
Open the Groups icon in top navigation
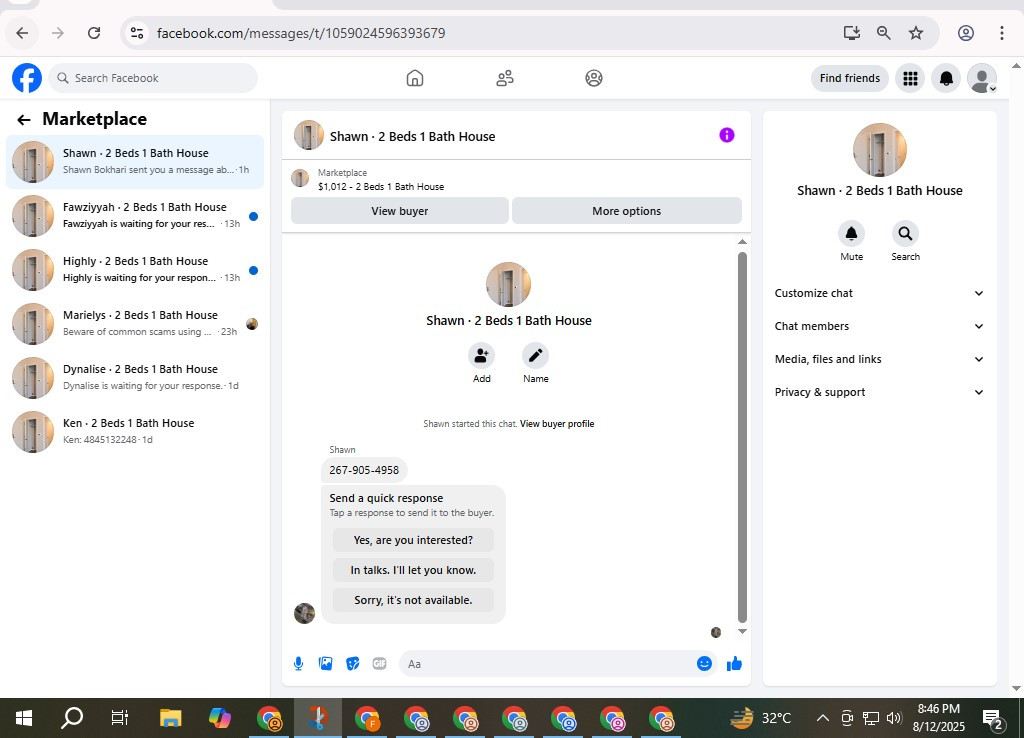click(594, 78)
